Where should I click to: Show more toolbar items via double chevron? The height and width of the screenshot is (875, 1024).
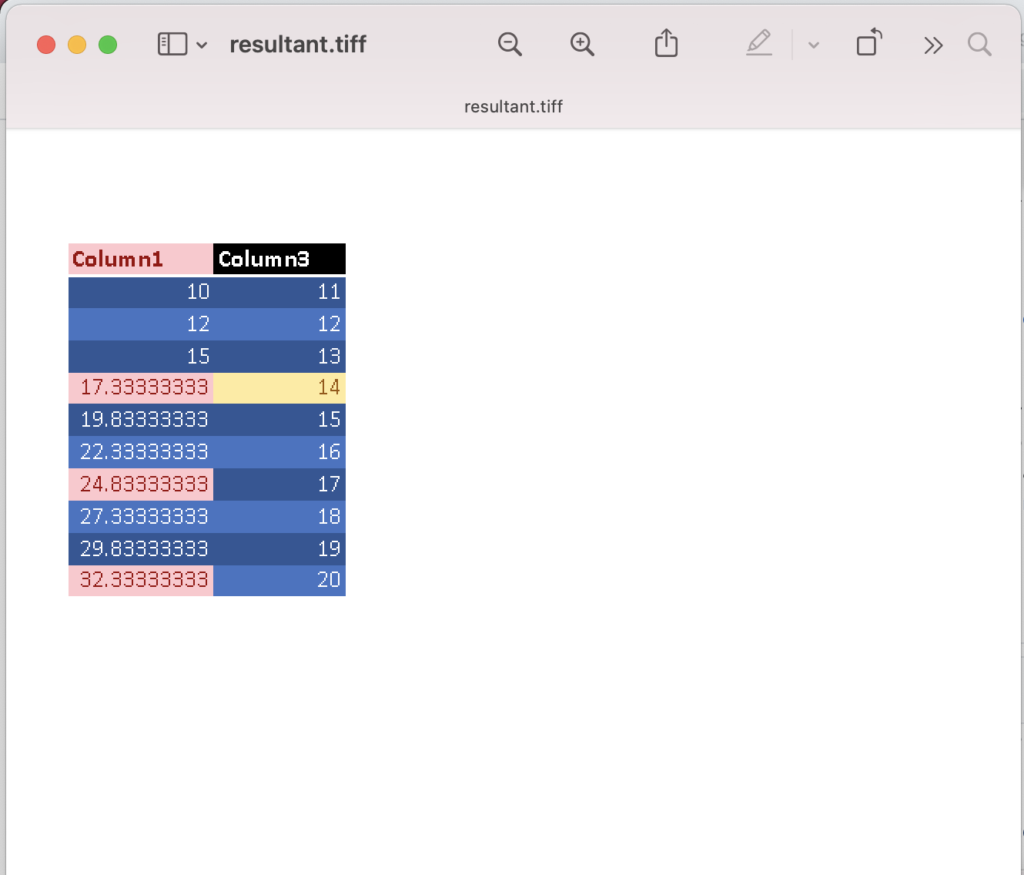tap(933, 45)
